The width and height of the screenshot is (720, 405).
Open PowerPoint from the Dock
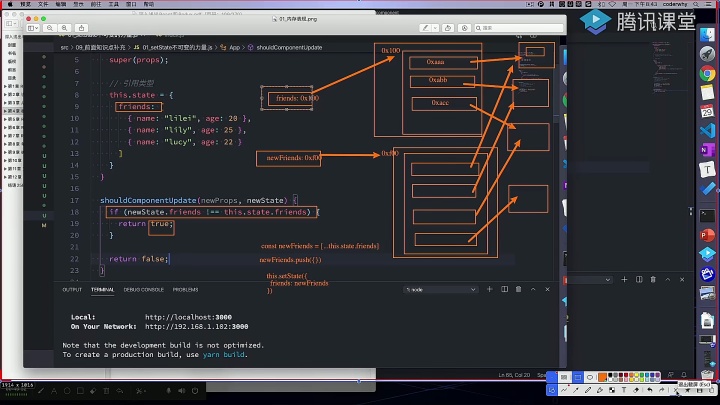pos(707,235)
